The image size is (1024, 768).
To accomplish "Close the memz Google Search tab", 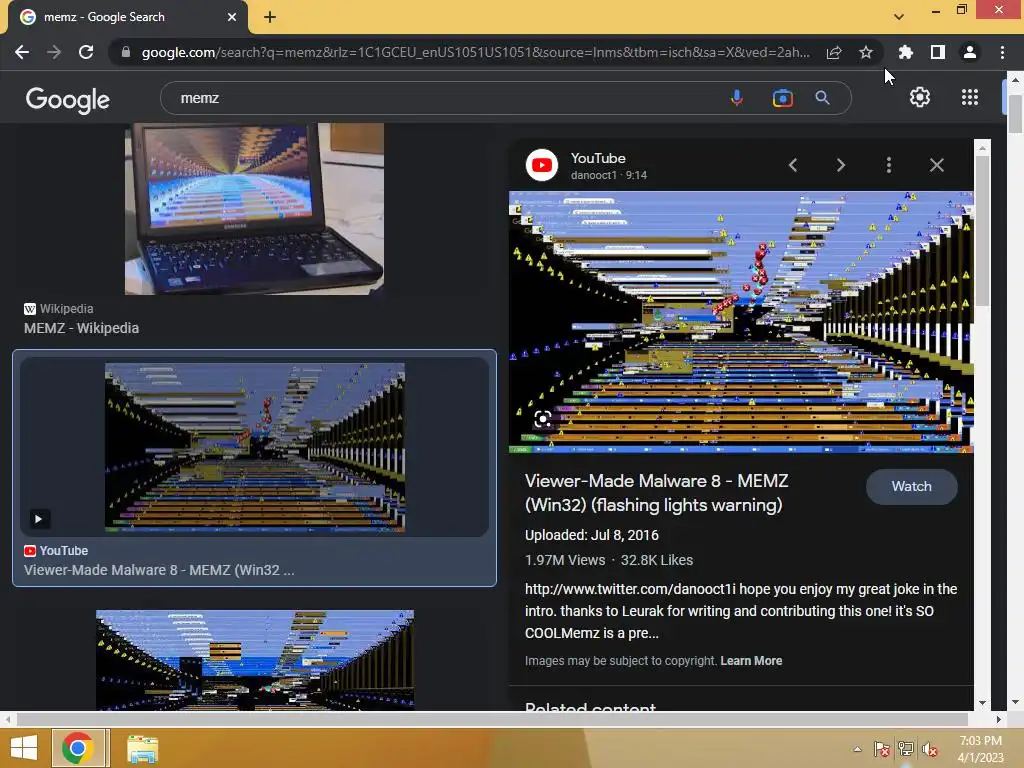I will click(x=232, y=17).
